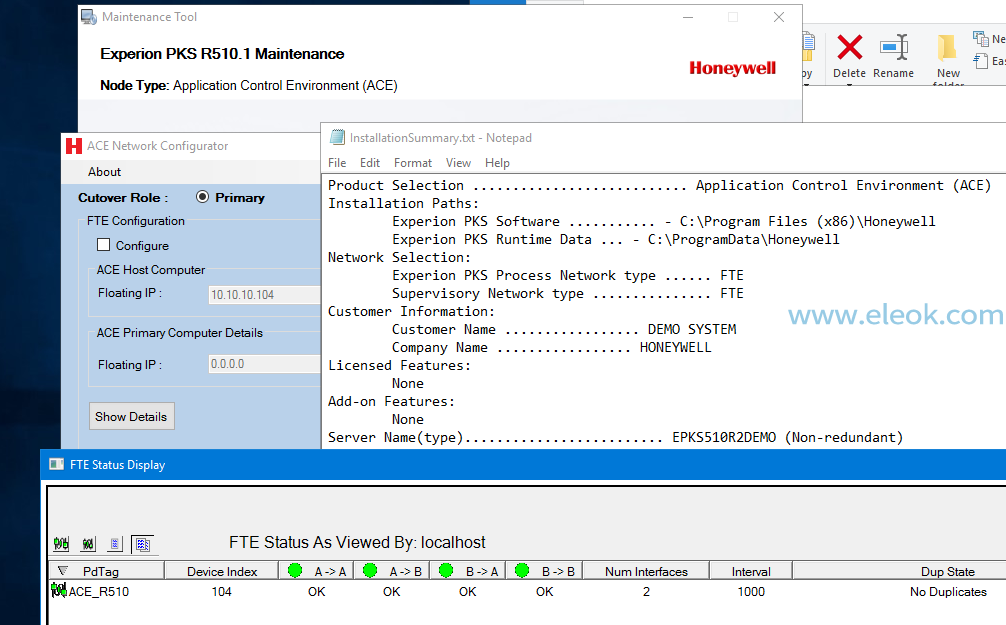Click the ACE Primary Computer Floating IP field 0.0.0.0

(x=264, y=364)
